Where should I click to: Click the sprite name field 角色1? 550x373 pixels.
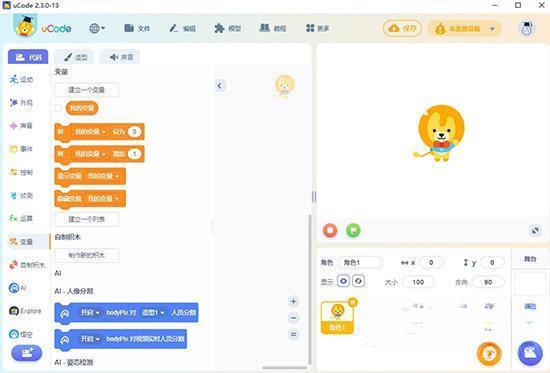360,262
